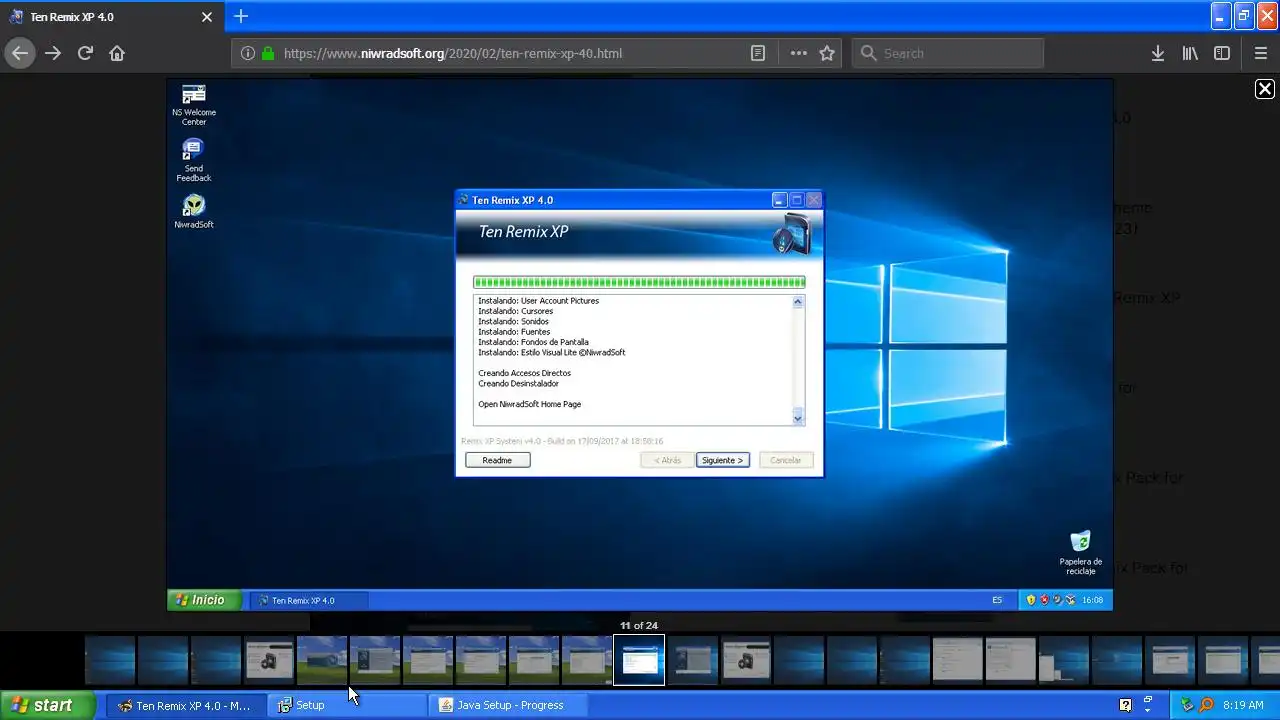Click 'Creando Desinstalador' log line
Viewport: 1280px width, 720px height.
click(x=518, y=383)
